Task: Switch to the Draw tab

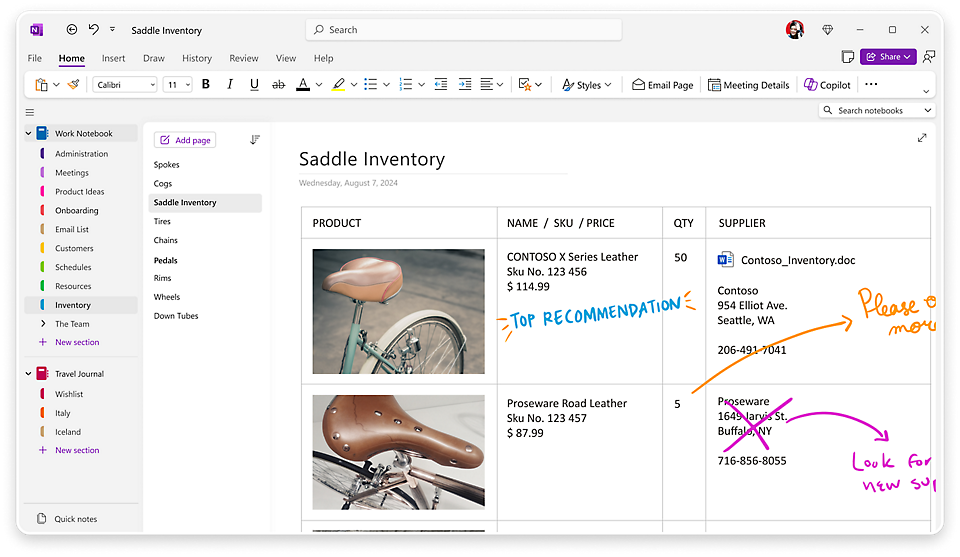Action: coord(153,58)
